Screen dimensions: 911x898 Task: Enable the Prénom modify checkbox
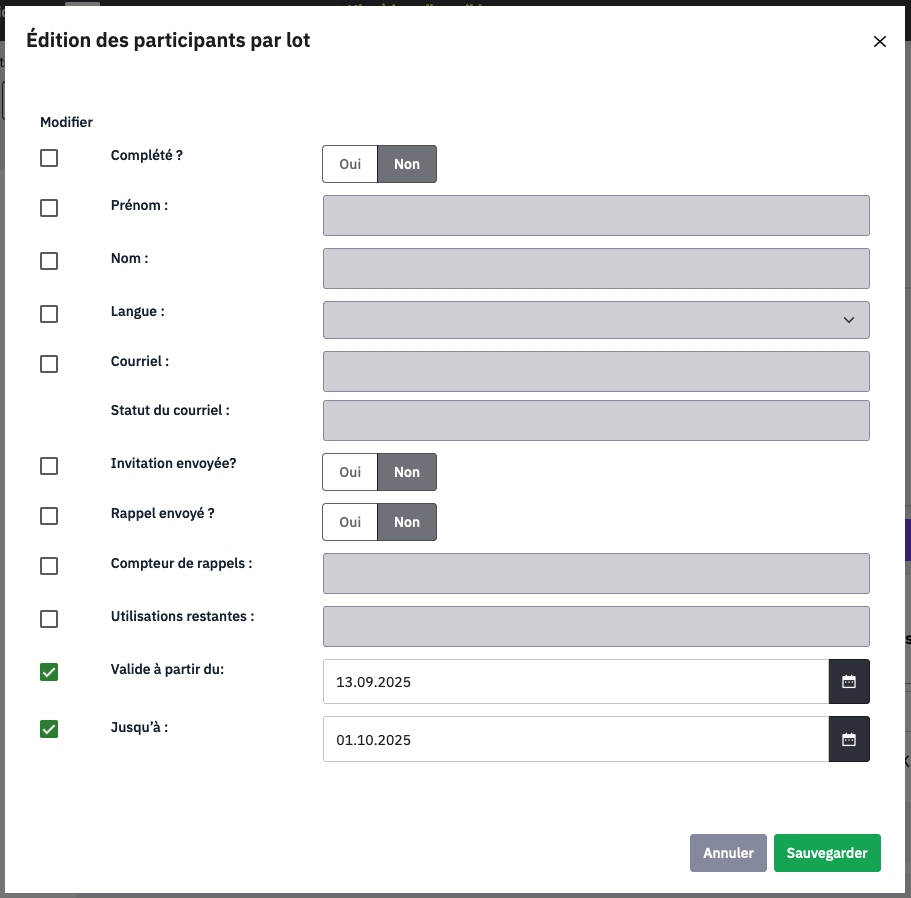(x=49, y=208)
